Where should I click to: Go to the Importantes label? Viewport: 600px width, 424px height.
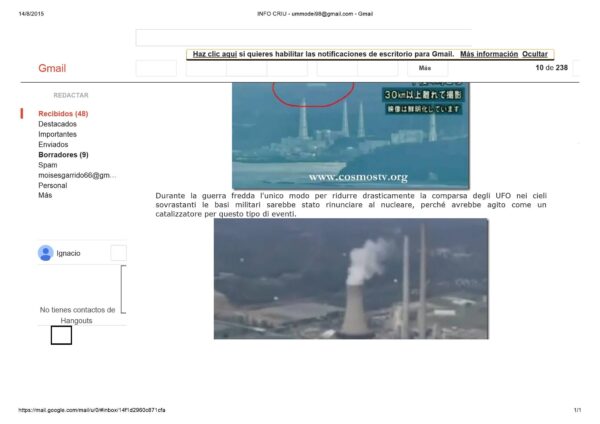coord(57,134)
